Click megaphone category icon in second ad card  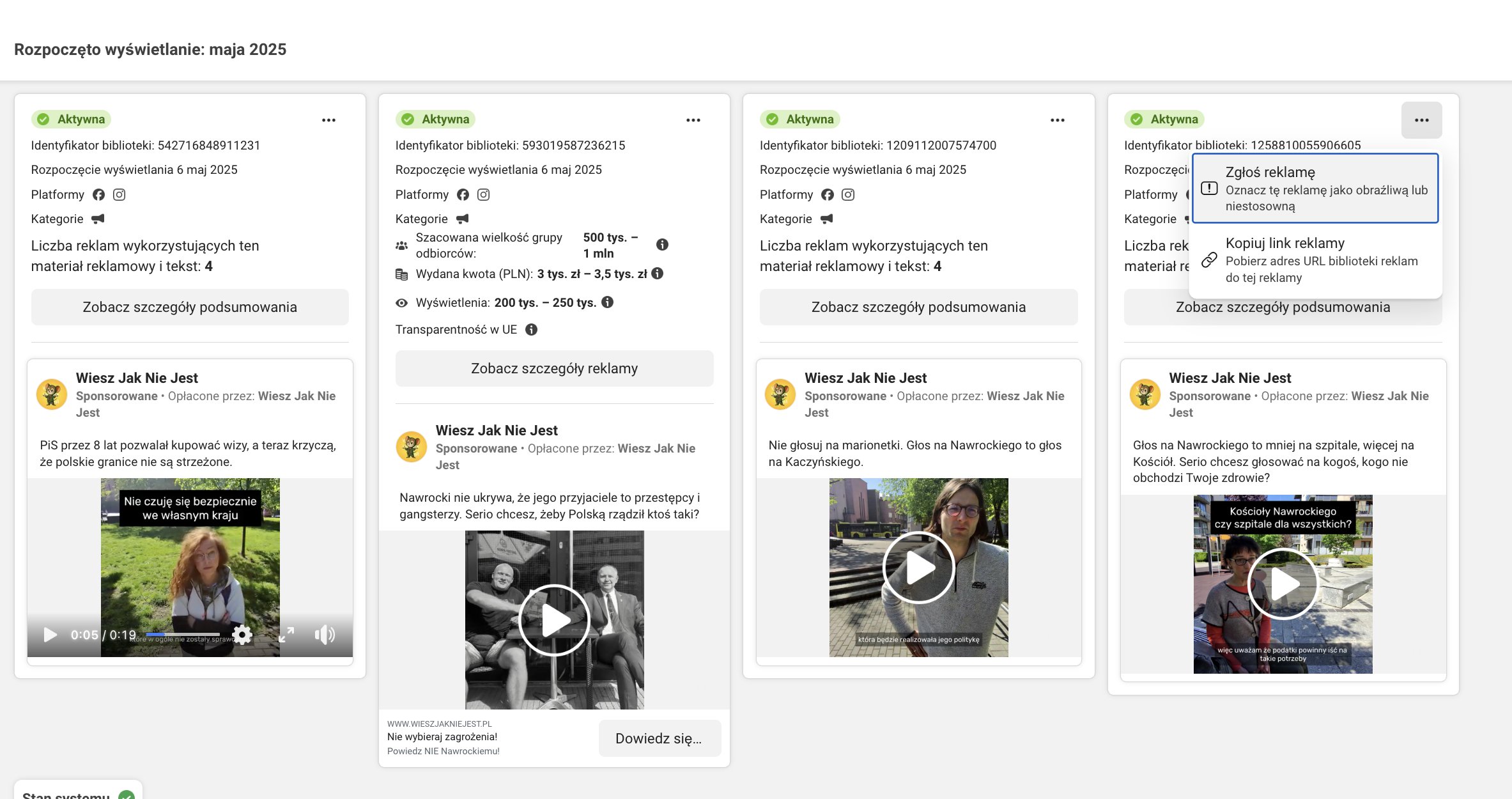(462, 219)
